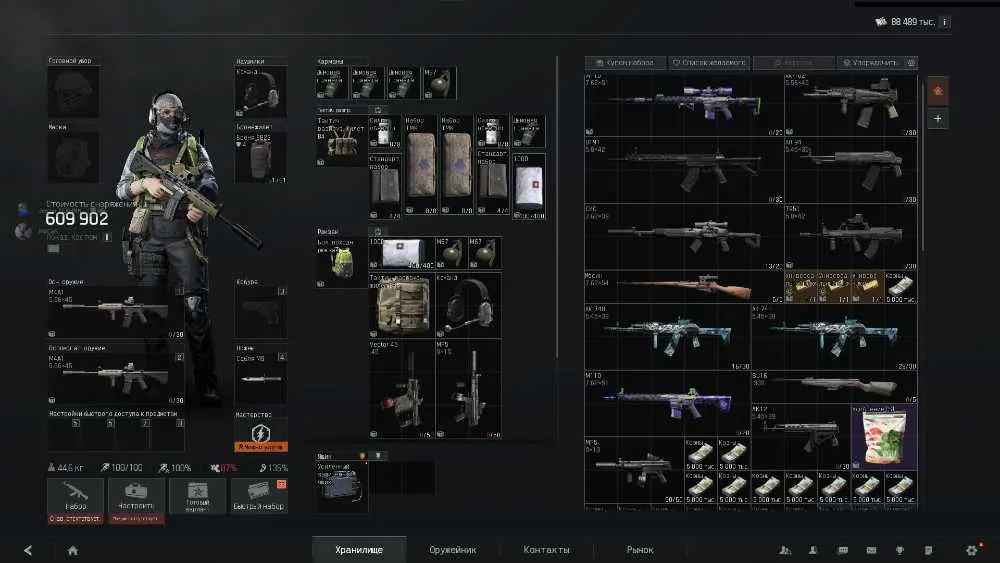Click the Упорядочить sort button
This screenshot has height=563, width=1000.
(x=871, y=62)
